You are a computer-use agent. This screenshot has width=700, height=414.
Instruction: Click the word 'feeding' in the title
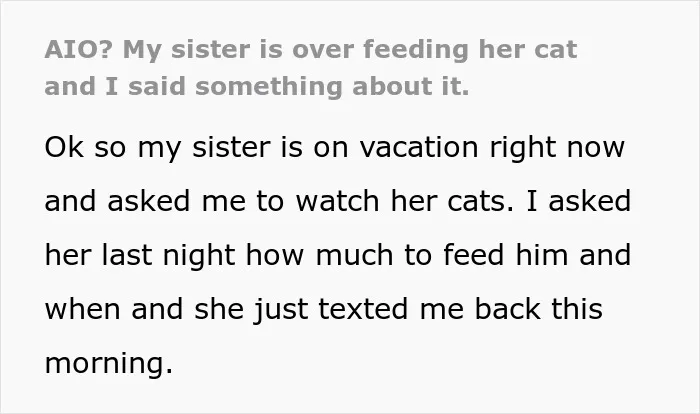click(415, 50)
